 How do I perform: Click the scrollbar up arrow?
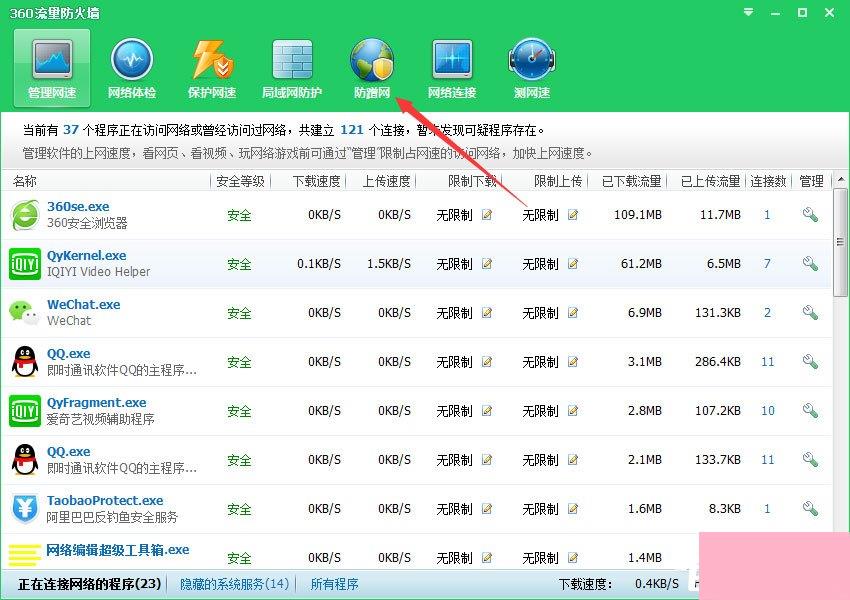point(840,179)
